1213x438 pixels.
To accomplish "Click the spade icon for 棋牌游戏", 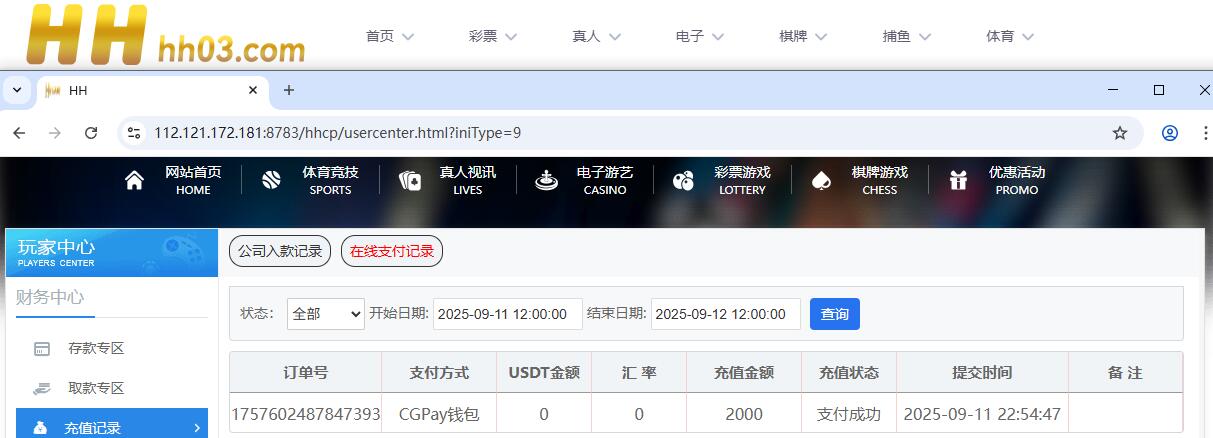I will tap(820, 181).
